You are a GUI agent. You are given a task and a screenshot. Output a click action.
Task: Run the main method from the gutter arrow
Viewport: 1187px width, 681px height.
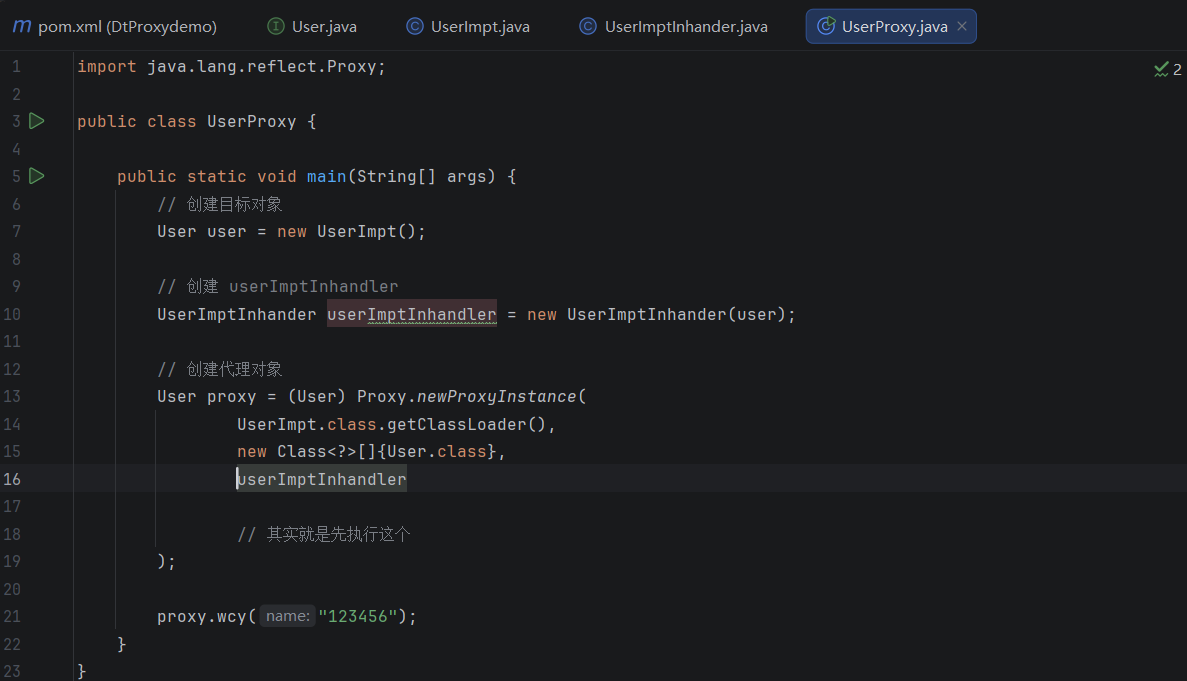[36, 176]
